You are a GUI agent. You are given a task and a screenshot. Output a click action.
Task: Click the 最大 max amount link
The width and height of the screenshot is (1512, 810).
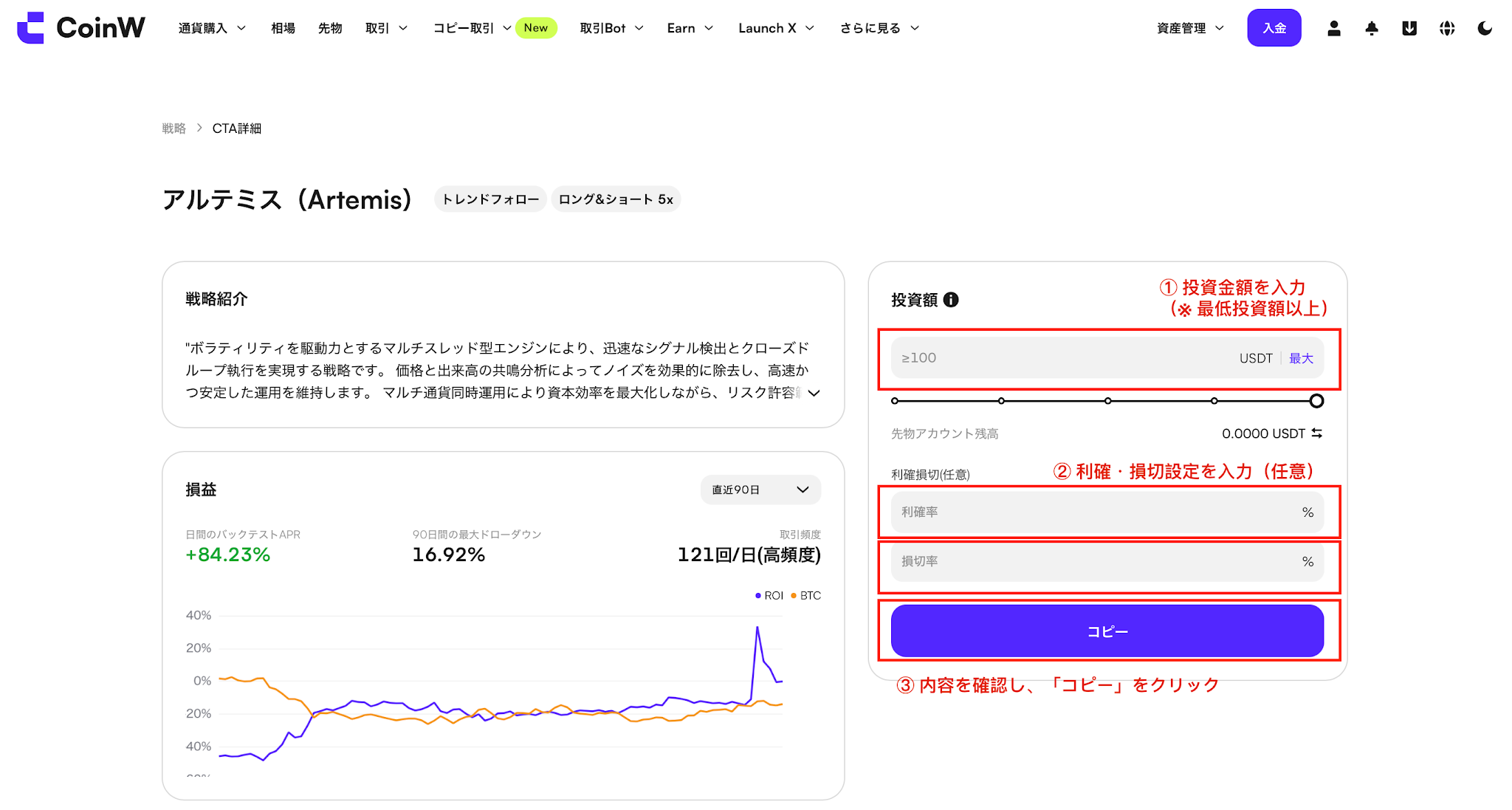[1301, 358]
